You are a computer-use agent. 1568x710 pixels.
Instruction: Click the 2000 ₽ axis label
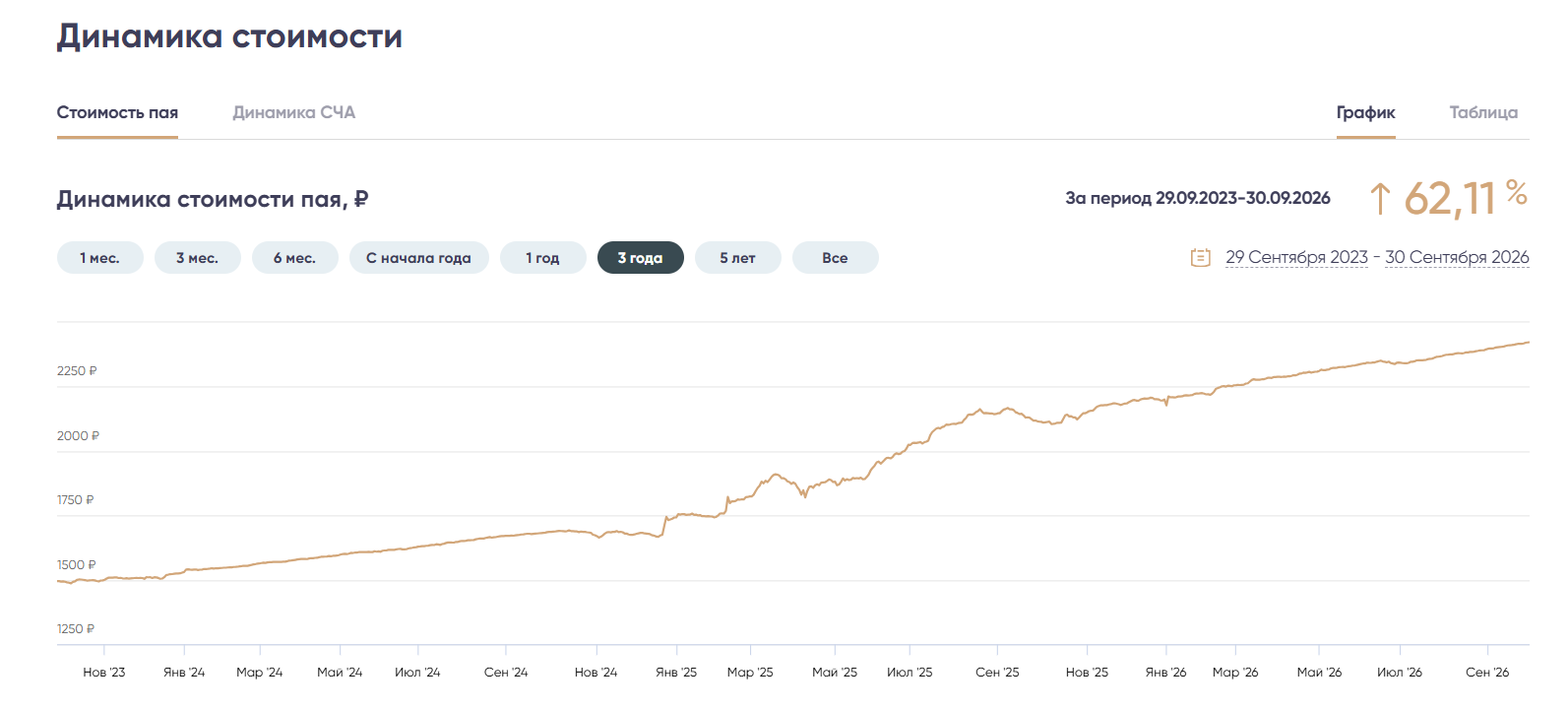(78, 436)
